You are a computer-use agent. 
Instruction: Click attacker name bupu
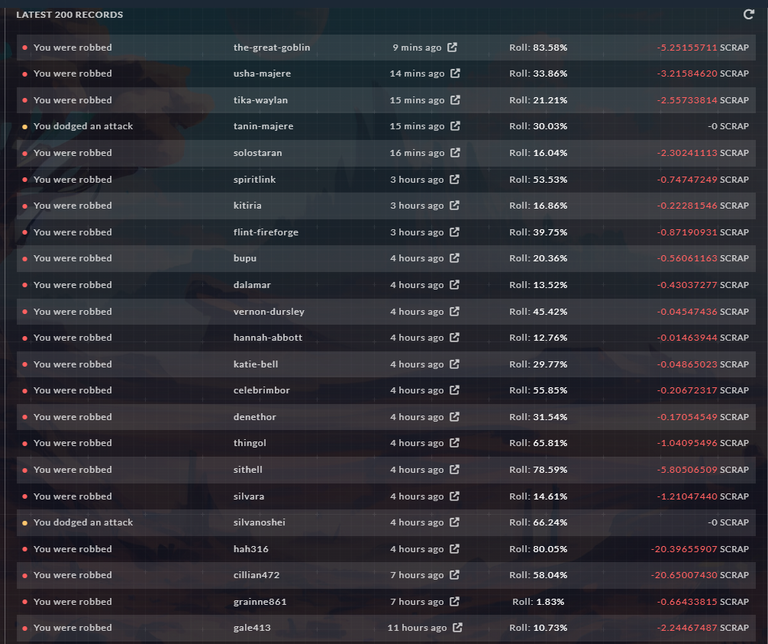coord(245,258)
